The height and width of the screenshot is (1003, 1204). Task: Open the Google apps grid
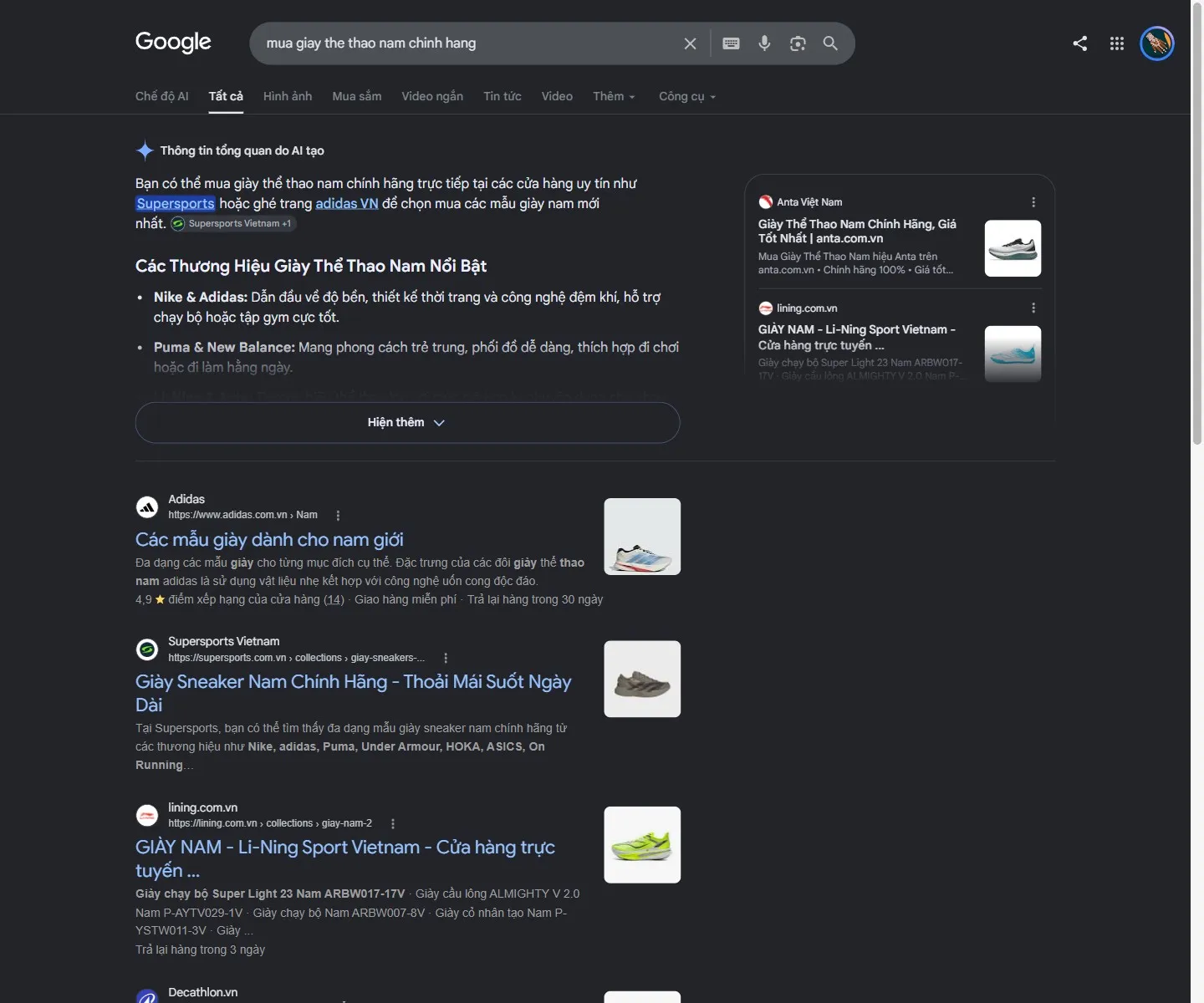click(1117, 43)
